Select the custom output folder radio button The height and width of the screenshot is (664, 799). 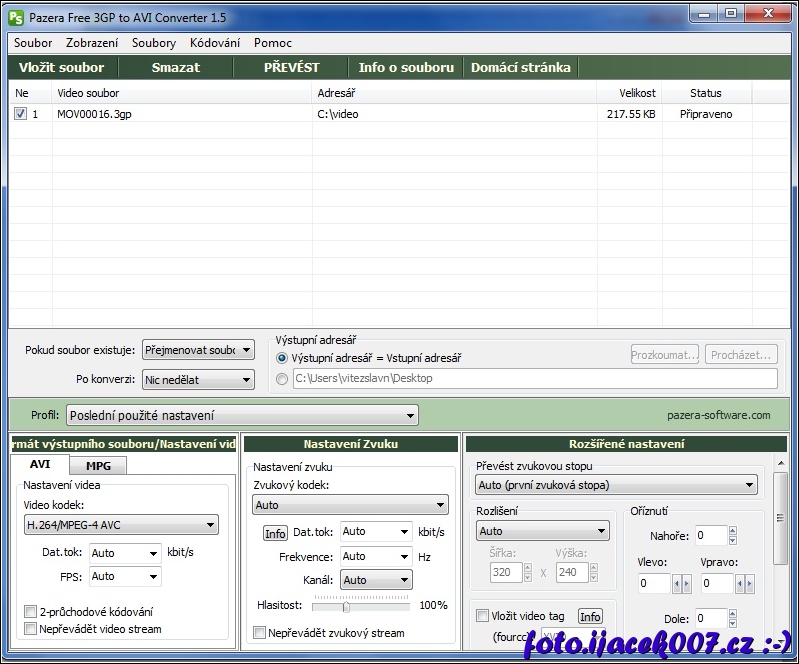point(282,379)
